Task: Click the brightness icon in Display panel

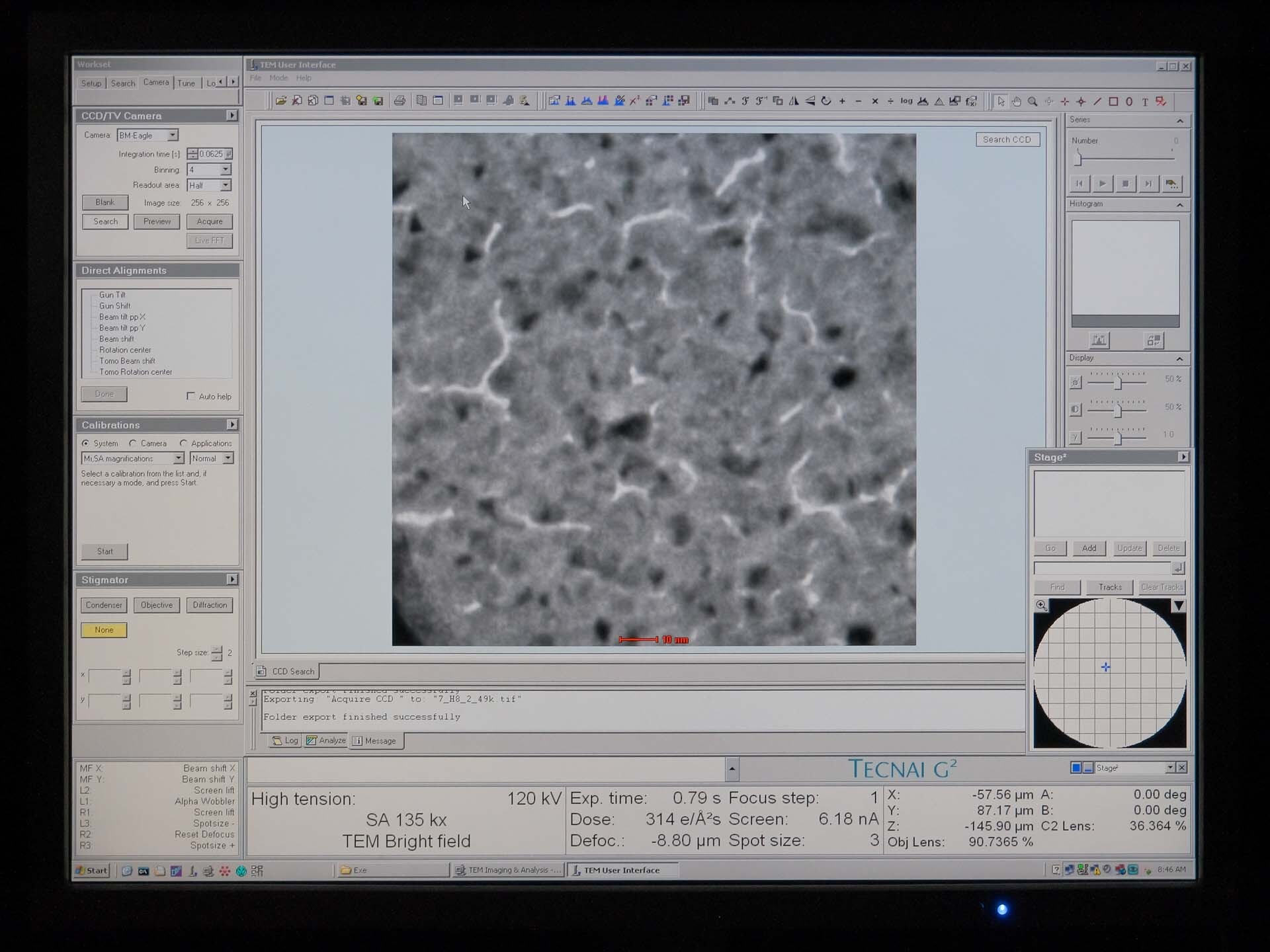Action: (1076, 381)
